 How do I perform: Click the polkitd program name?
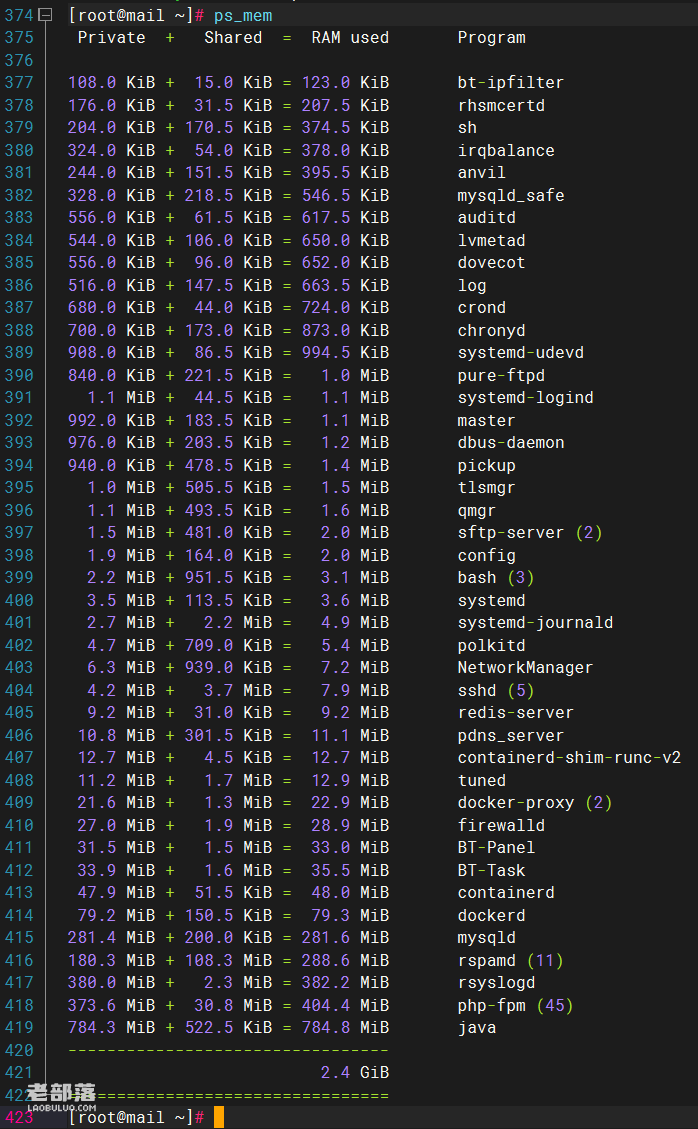click(491, 645)
